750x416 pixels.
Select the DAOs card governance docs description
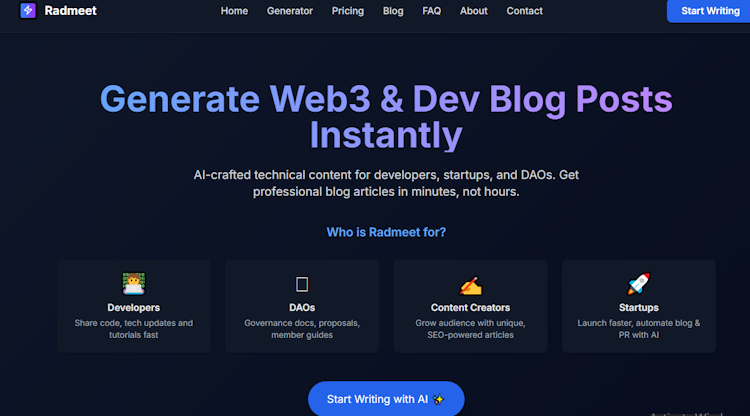pyautogui.click(x=302, y=329)
